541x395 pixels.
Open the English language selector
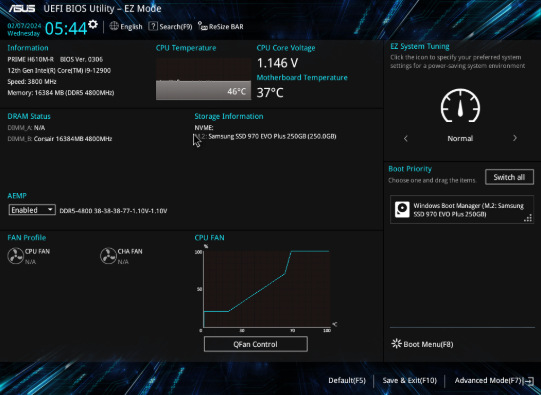[126, 27]
